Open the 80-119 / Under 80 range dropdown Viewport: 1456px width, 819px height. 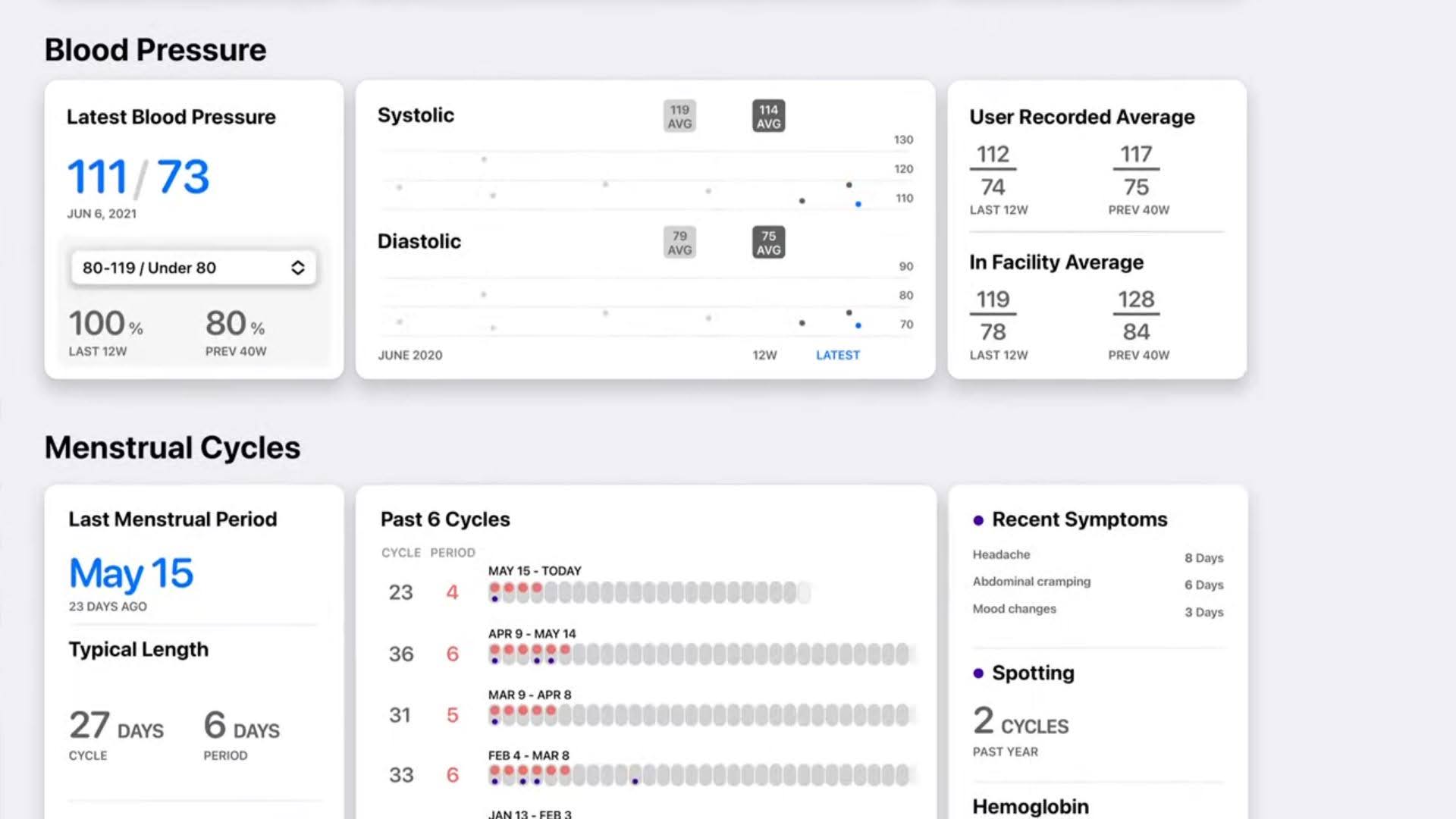[193, 268]
